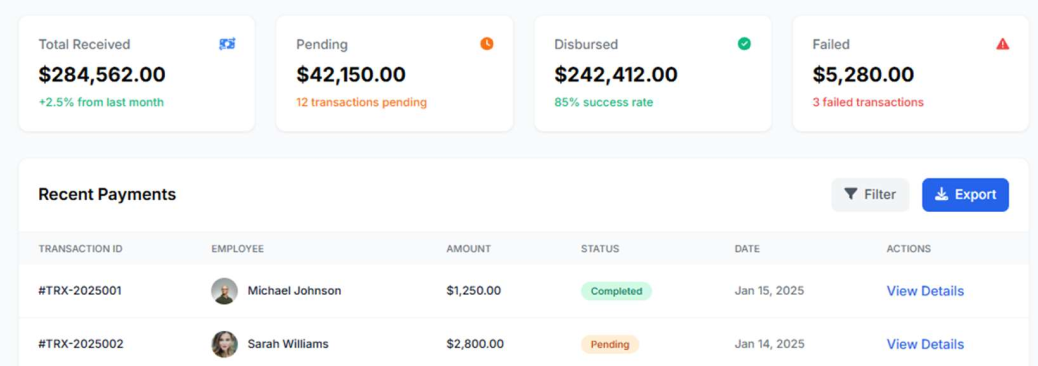
Task: Select the Transaction ID column header
Action: (x=80, y=249)
